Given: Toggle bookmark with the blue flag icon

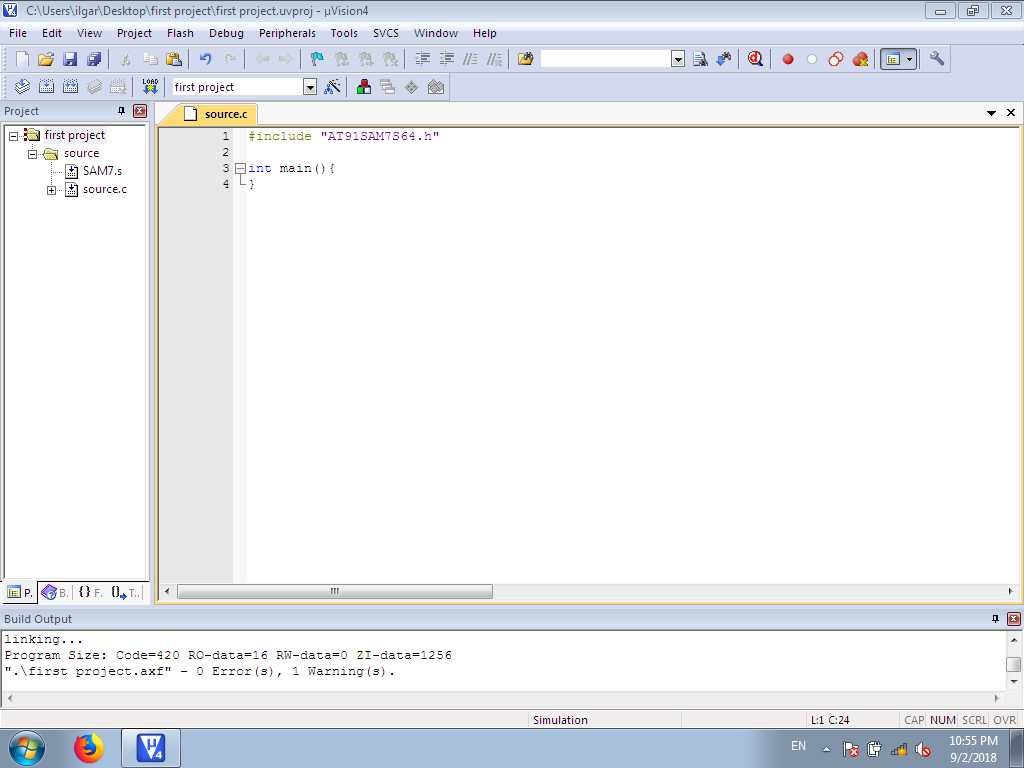Looking at the screenshot, I should click(x=317, y=59).
